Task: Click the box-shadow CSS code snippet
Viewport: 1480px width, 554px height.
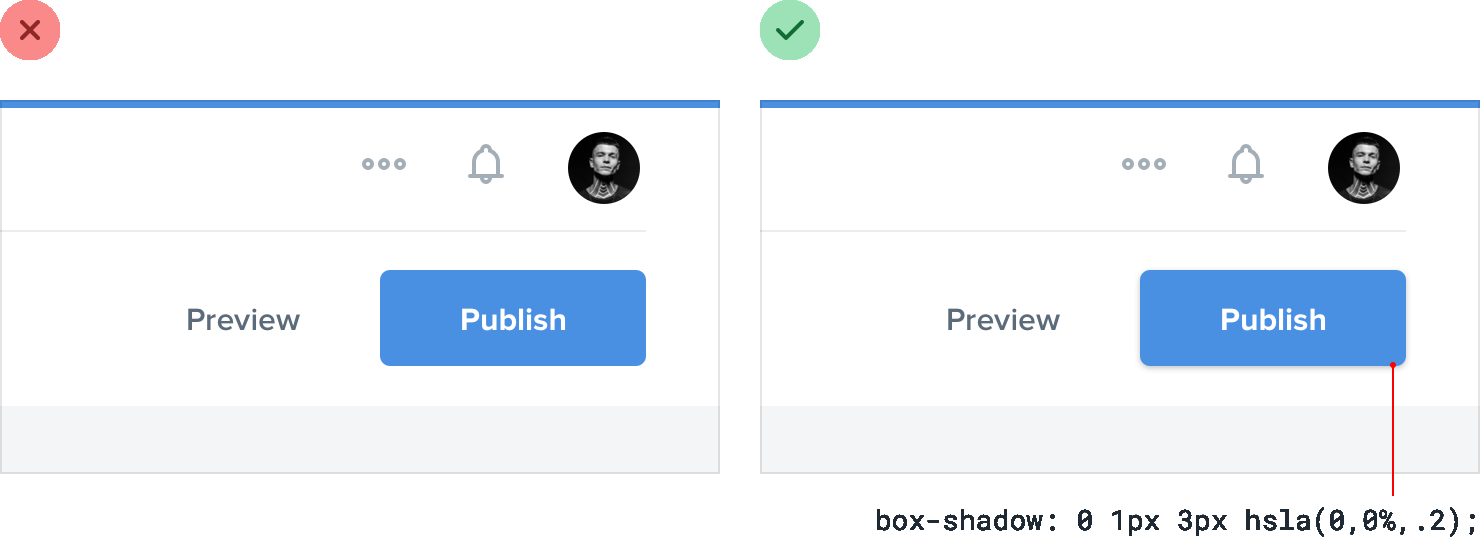Action: pos(1175,521)
